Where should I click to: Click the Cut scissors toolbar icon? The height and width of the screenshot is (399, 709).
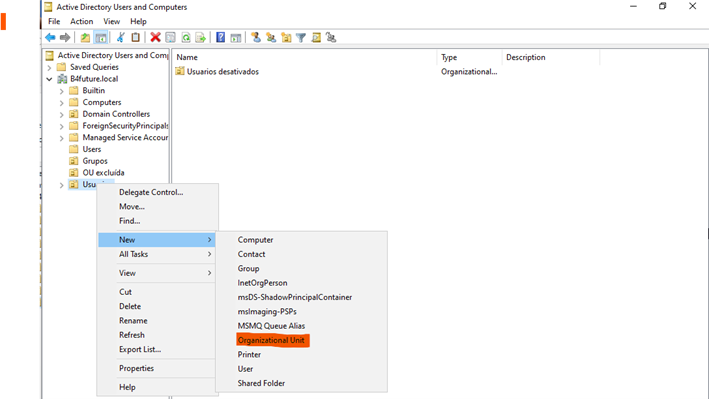pos(121,38)
